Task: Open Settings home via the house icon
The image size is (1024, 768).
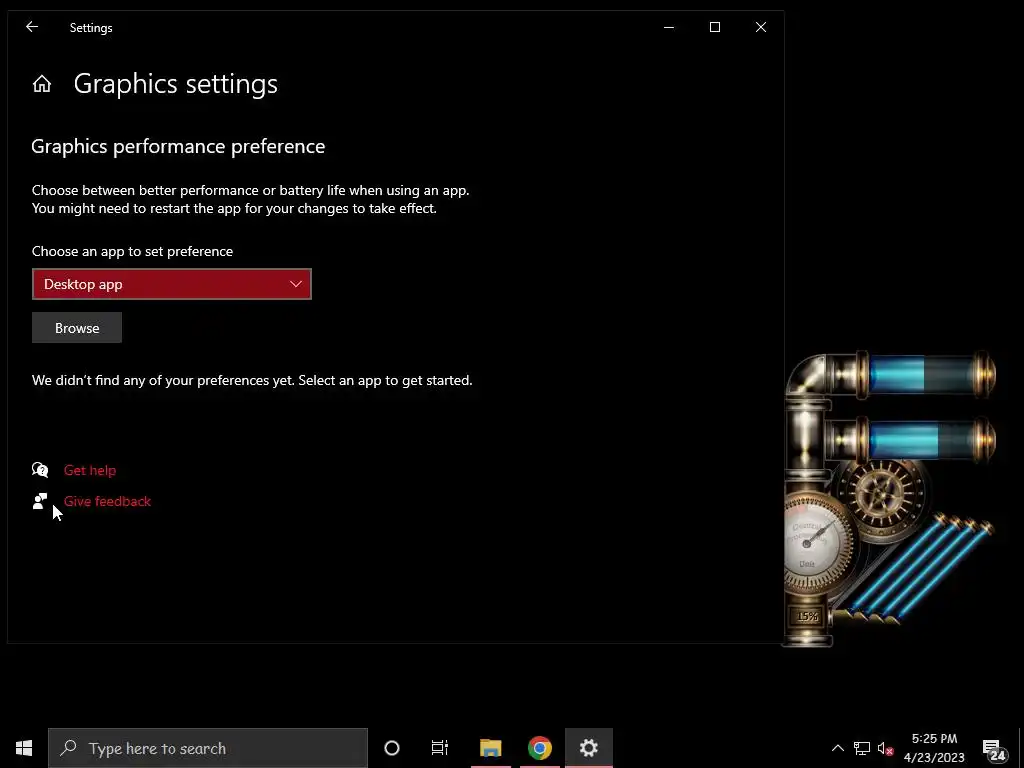Action: tap(42, 84)
